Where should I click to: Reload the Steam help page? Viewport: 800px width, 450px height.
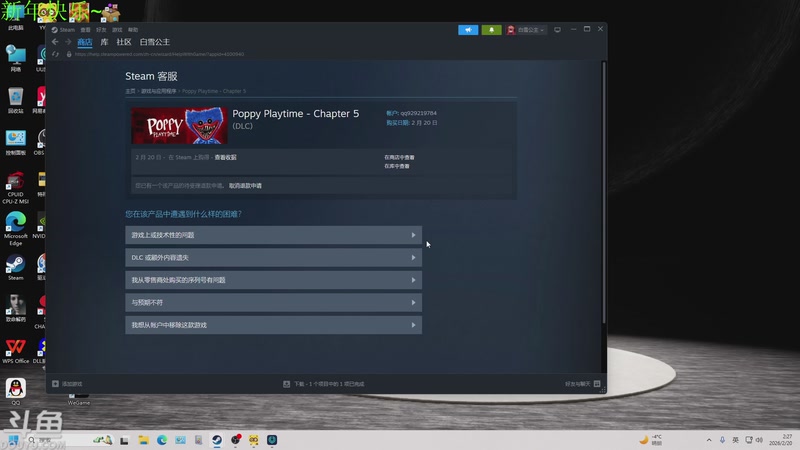pyautogui.click(x=55, y=54)
